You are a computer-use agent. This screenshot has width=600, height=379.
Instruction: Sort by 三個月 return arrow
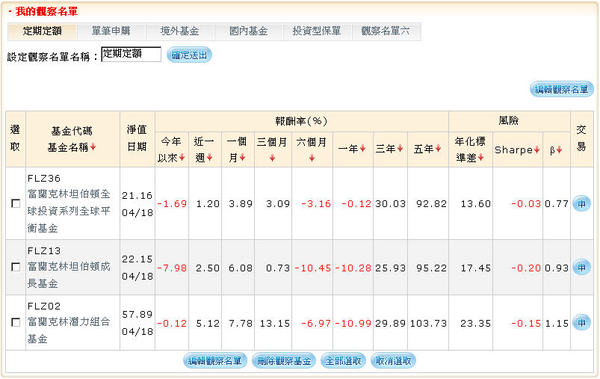point(272,158)
